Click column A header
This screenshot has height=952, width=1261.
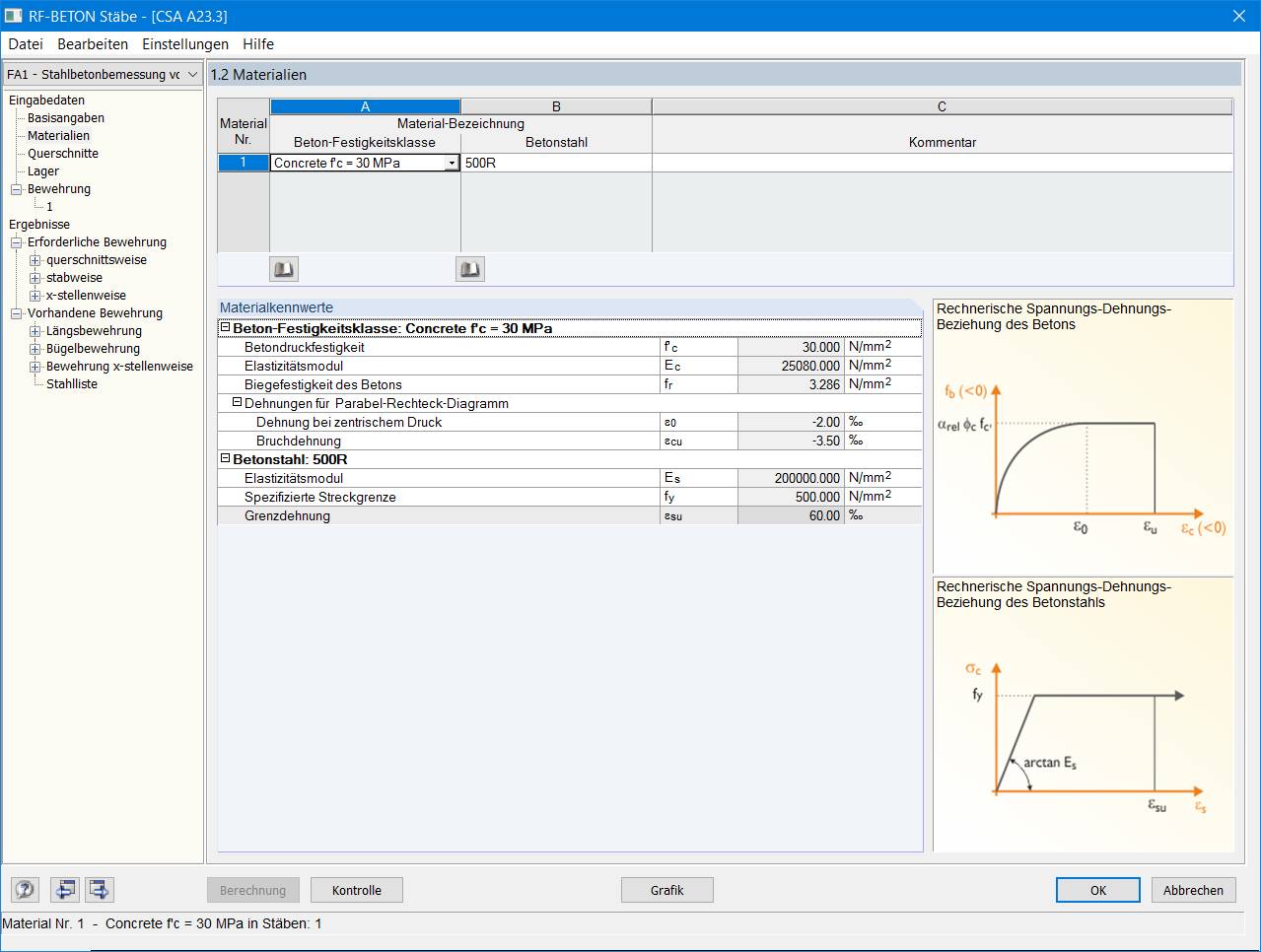[x=365, y=106]
